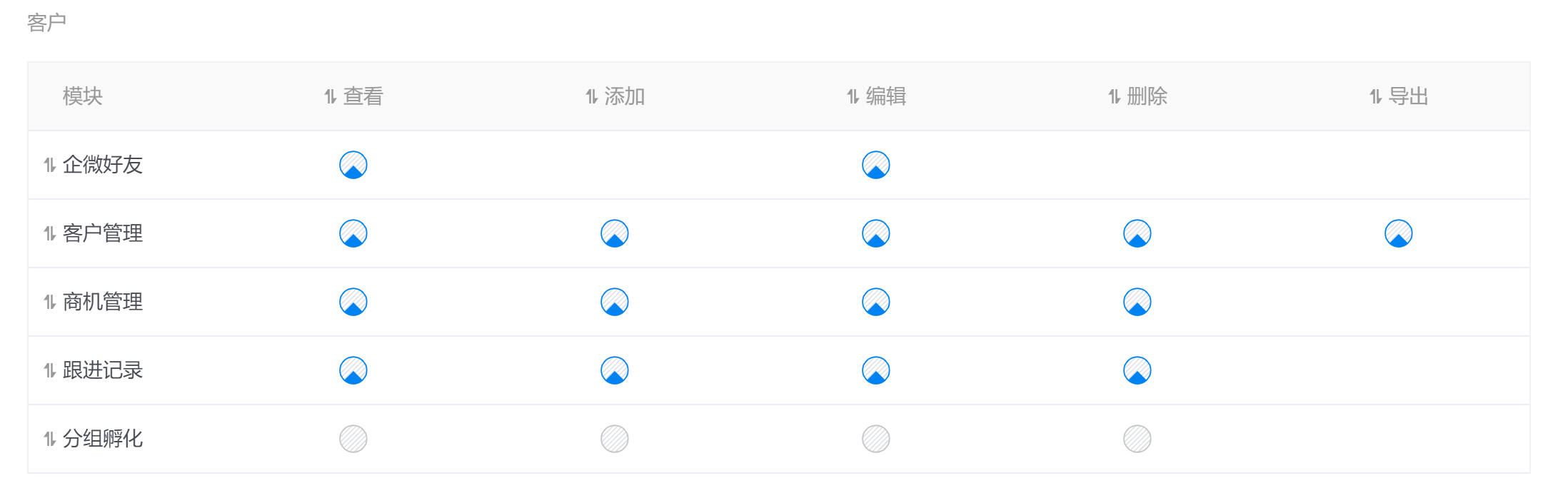Viewport: 1568px width, 498px height.
Task: Click the 模块 column header
Action: tap(83, 96)
